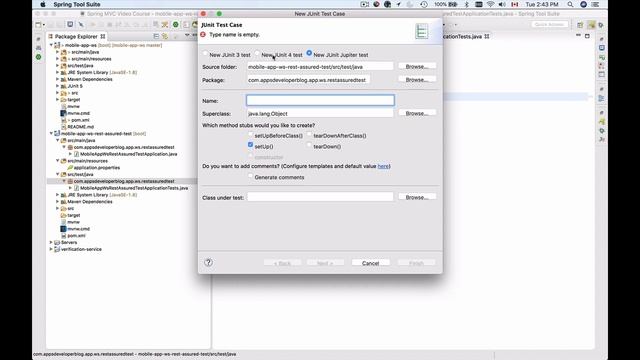Viewport: 640px width, 360px height.
Task: Enable the tearDownAfterClass() checkbox
Action: (x=309, y=134)
